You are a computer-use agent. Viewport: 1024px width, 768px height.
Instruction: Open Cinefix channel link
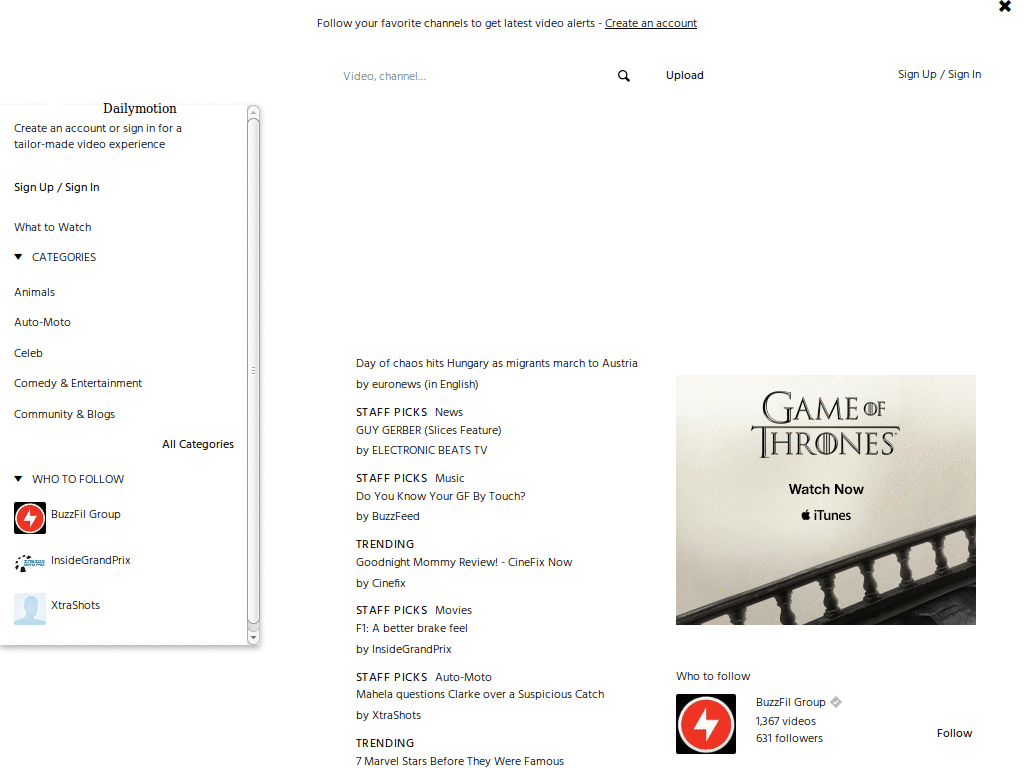tap(389, 583)
